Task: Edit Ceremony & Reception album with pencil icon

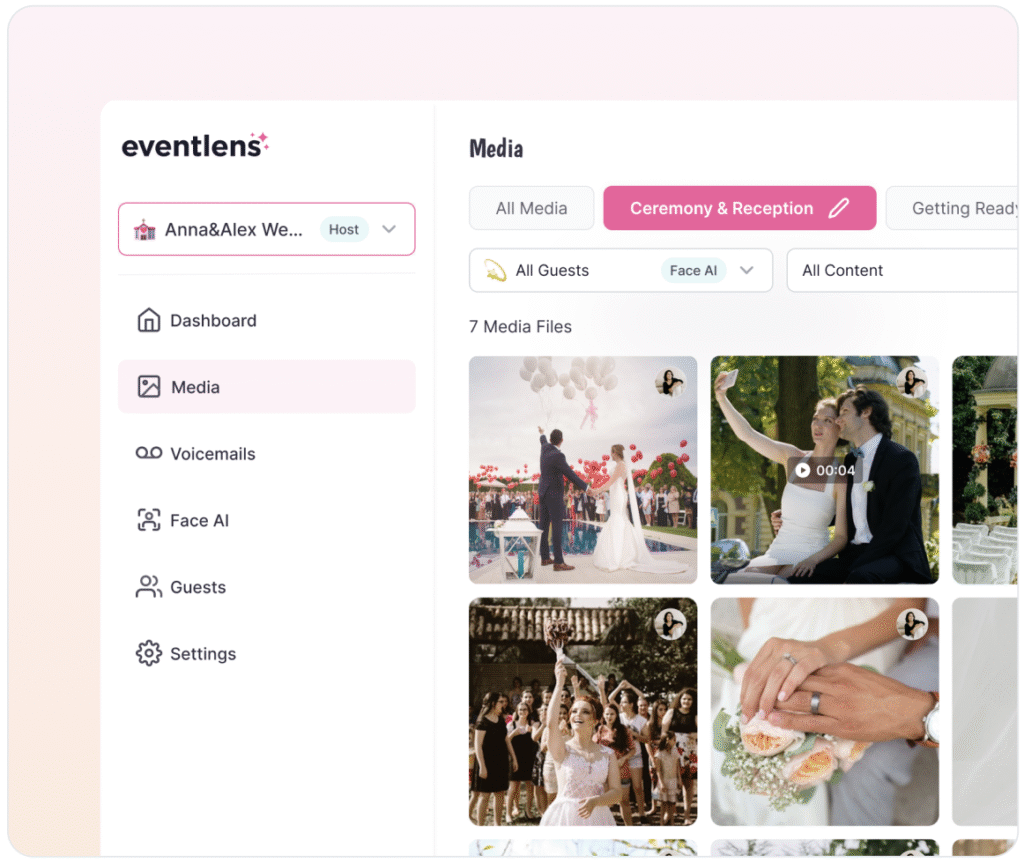Action: (839, 208)
